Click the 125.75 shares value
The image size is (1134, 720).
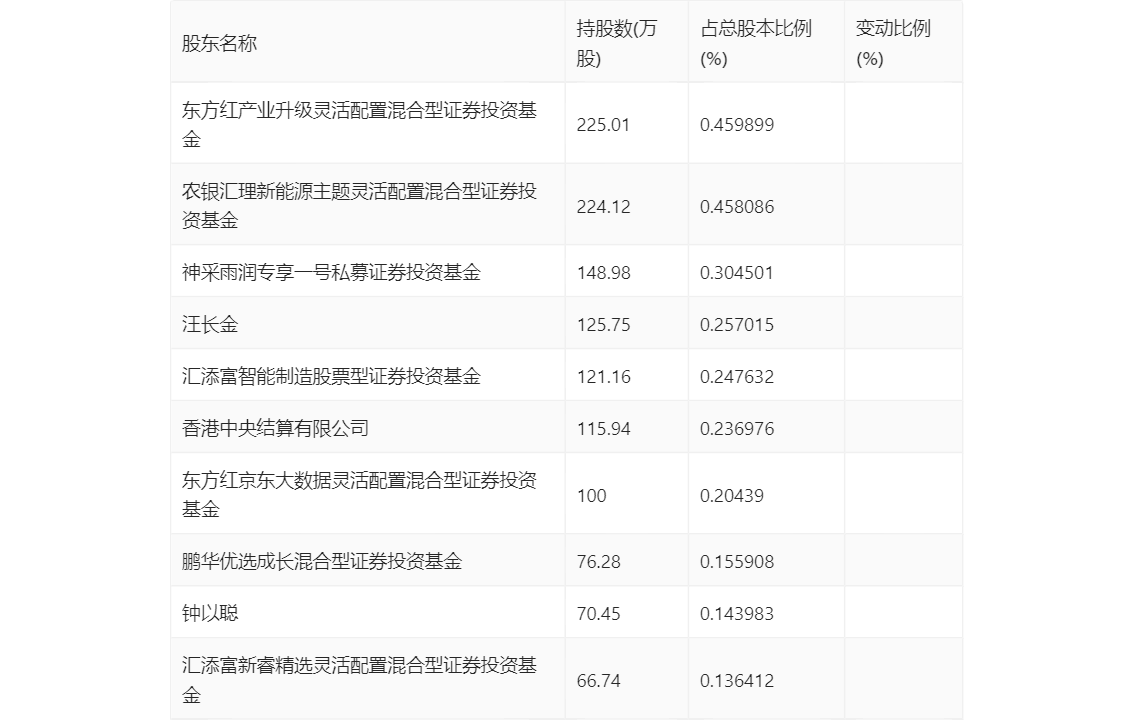pos(603,325)
